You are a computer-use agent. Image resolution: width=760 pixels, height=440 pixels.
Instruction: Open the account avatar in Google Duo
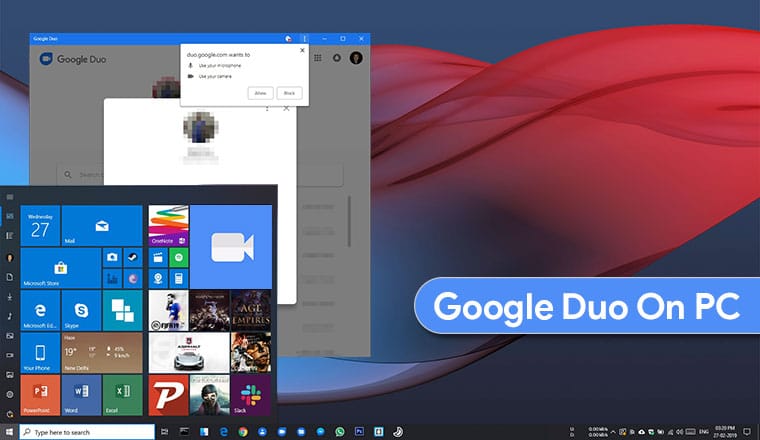point(356,58)
